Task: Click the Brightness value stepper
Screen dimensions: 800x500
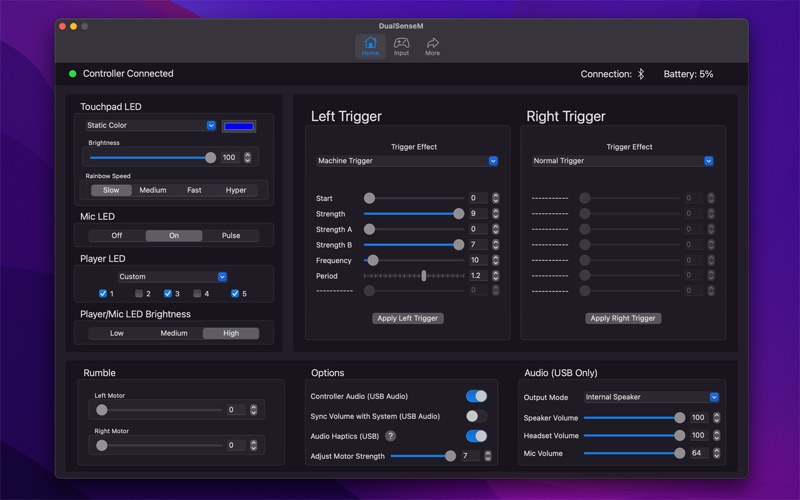Action: (x=247, y=158)
